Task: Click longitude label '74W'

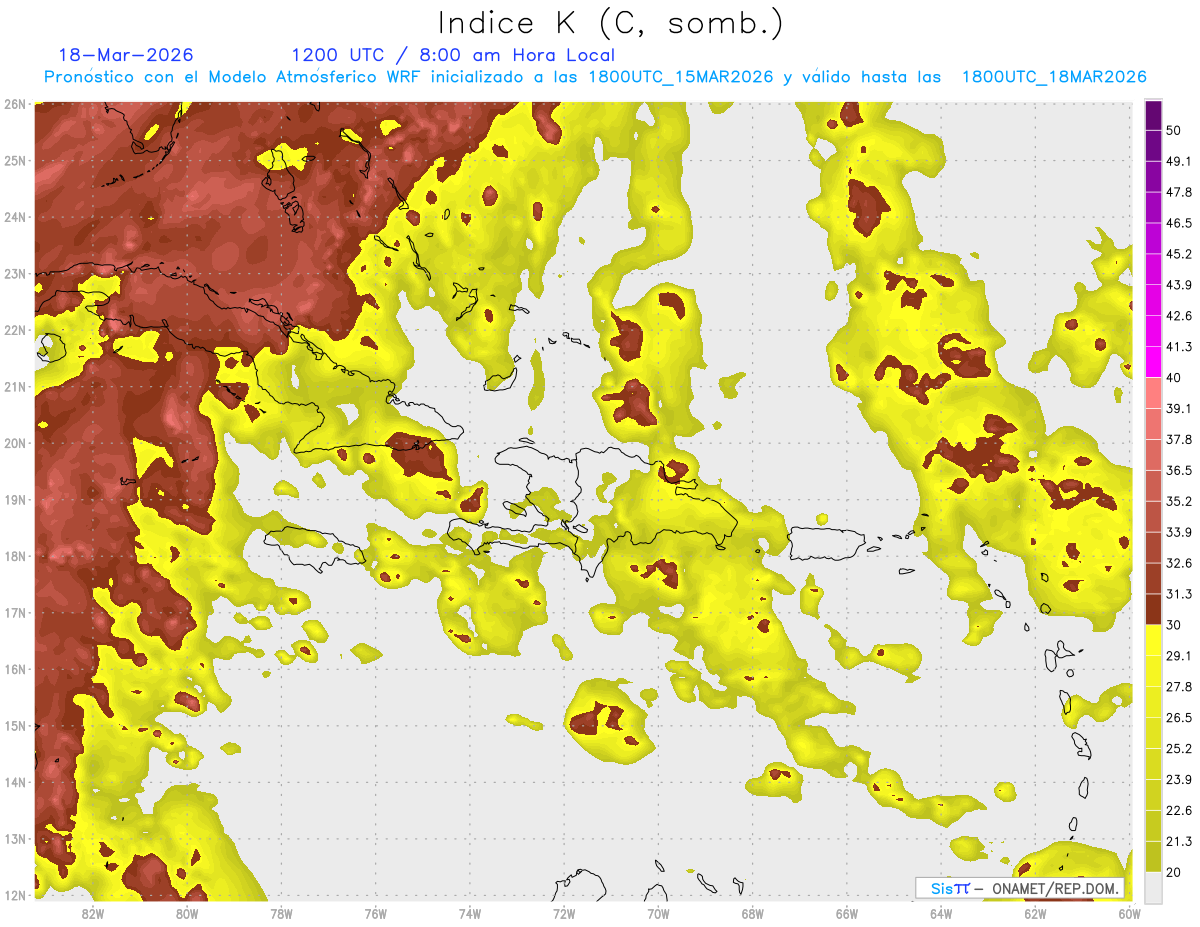Action: [x=469, y=914]
